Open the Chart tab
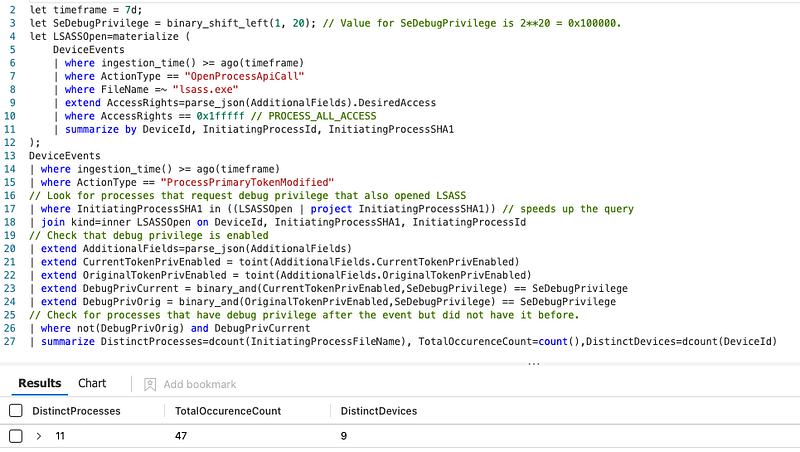The image size is (800, 452). (92, 383)
